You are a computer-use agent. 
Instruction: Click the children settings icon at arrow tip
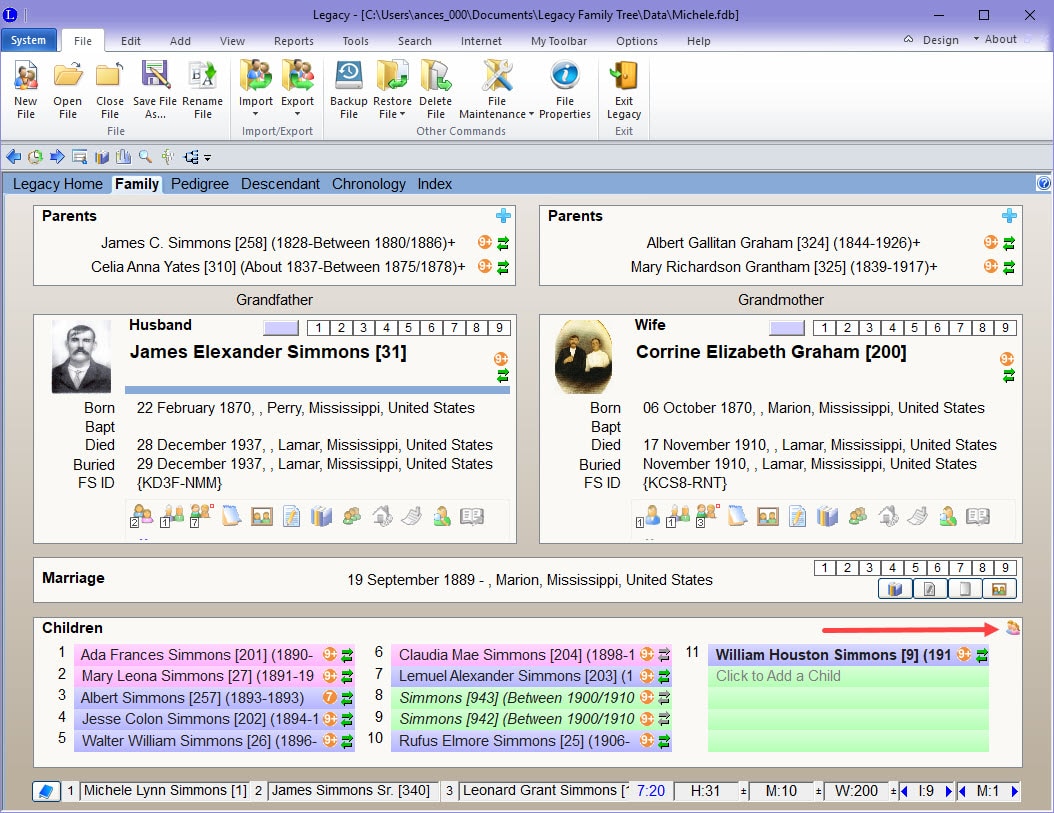click(x=1012, y=628)
